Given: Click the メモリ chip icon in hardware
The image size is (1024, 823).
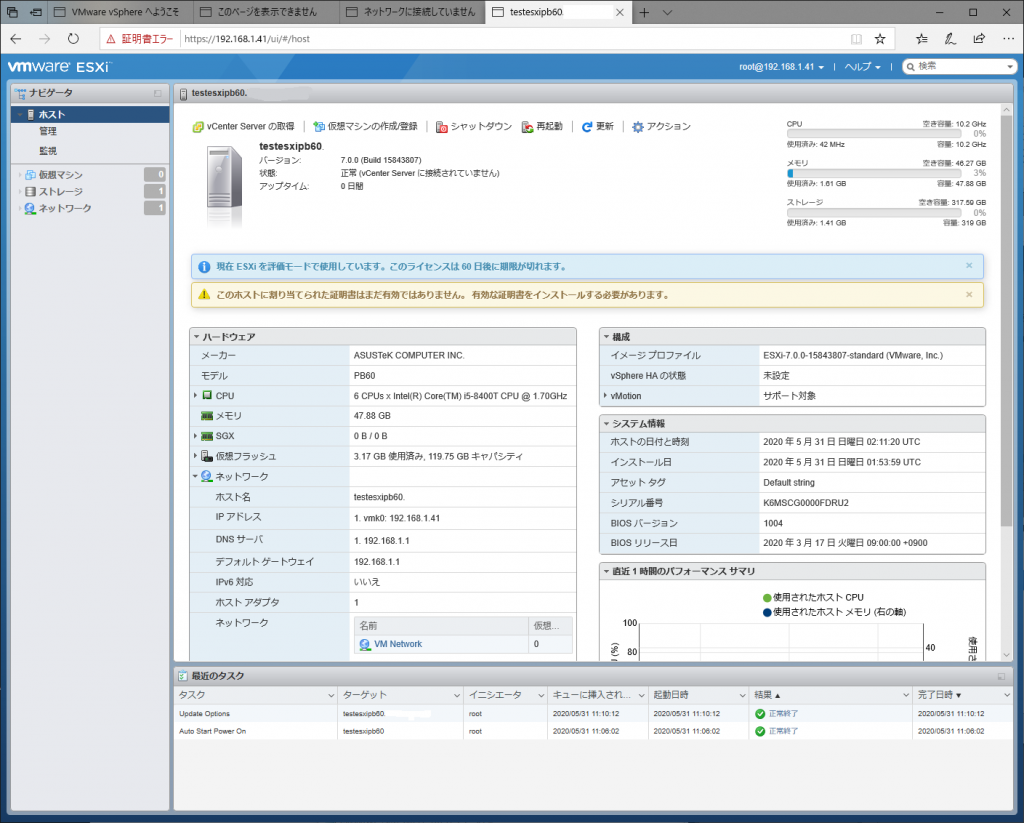Looking at the screenshot, I should [207, 416].
